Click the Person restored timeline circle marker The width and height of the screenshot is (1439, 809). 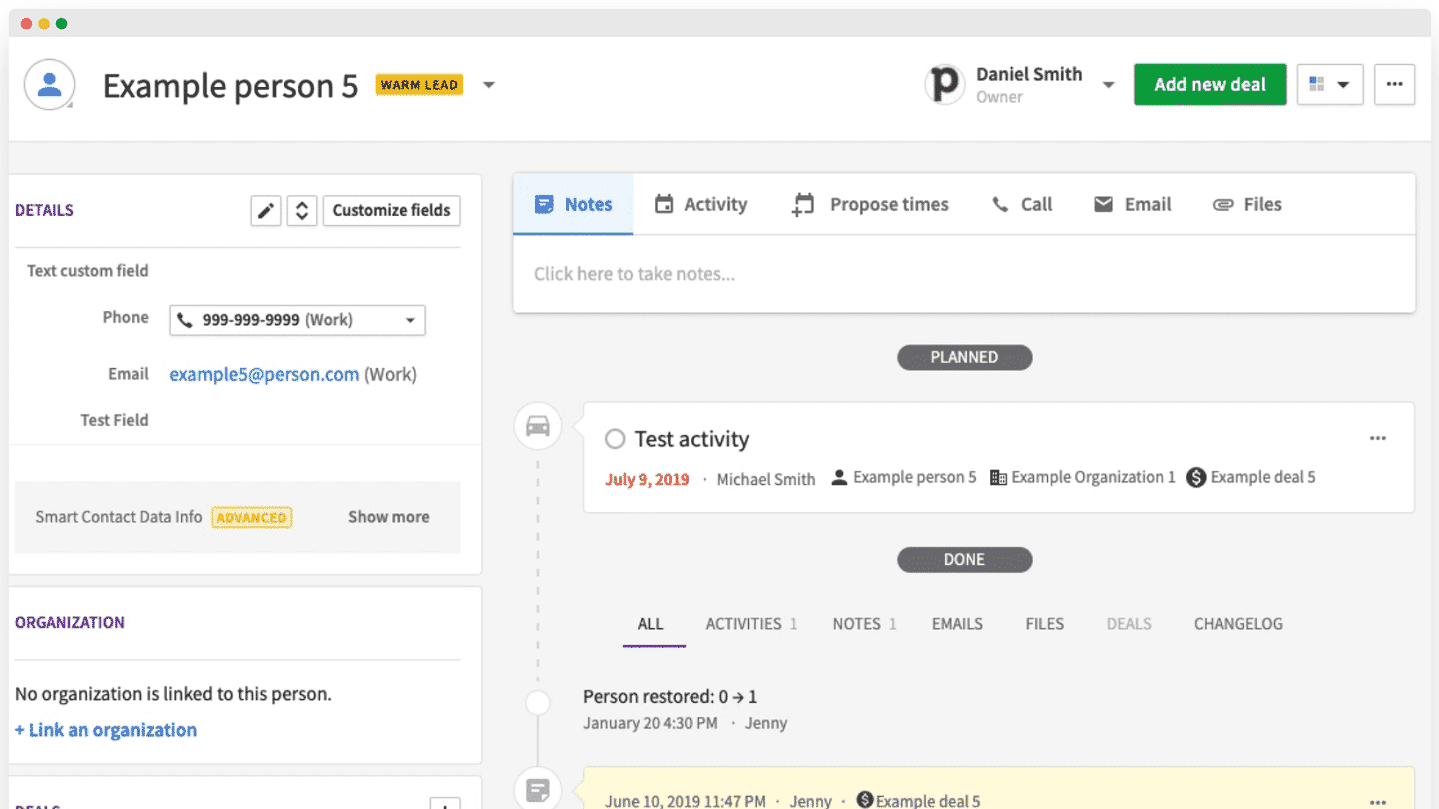click(x=538, y=702)
